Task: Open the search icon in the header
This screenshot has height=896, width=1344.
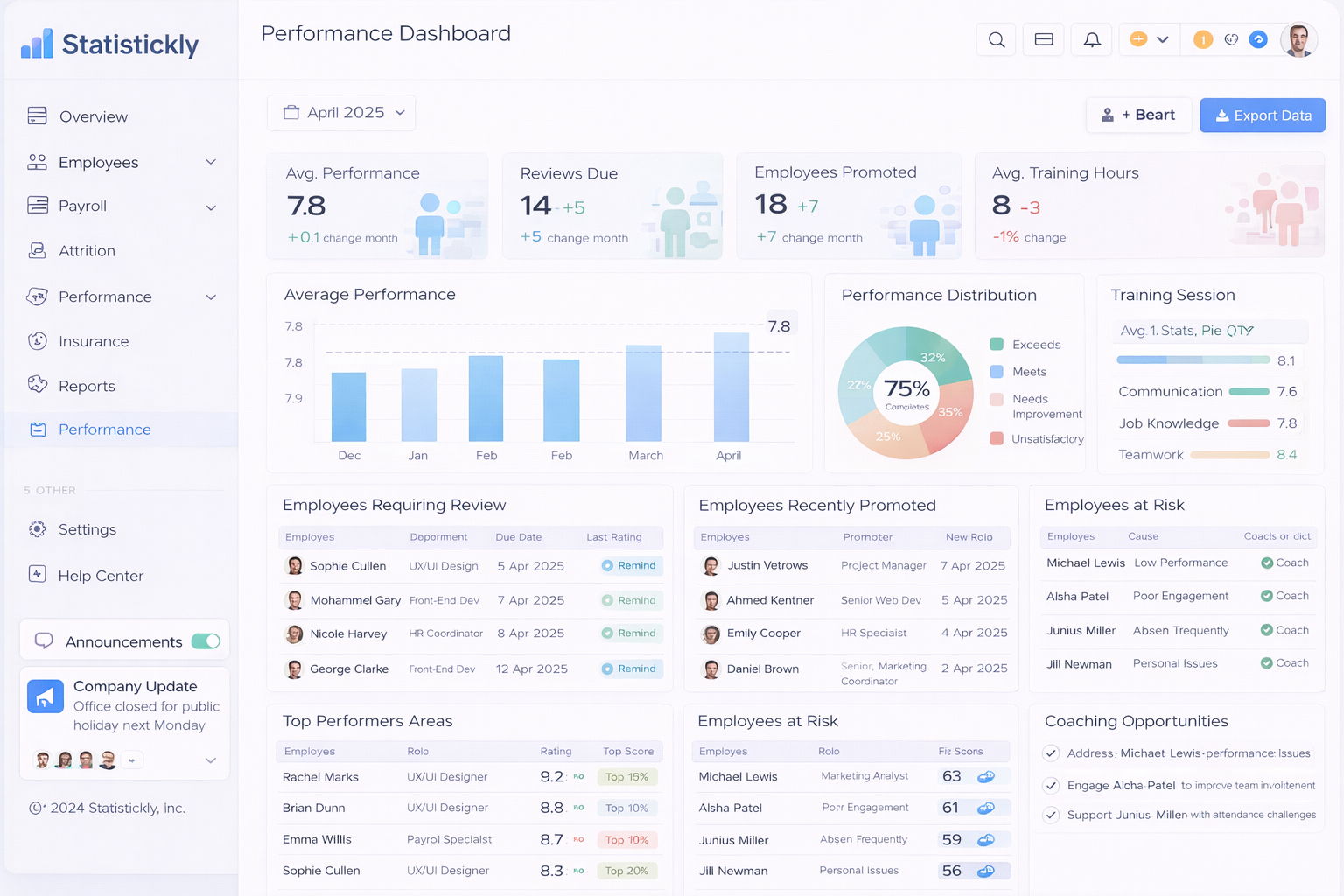Action: (996, 39)
